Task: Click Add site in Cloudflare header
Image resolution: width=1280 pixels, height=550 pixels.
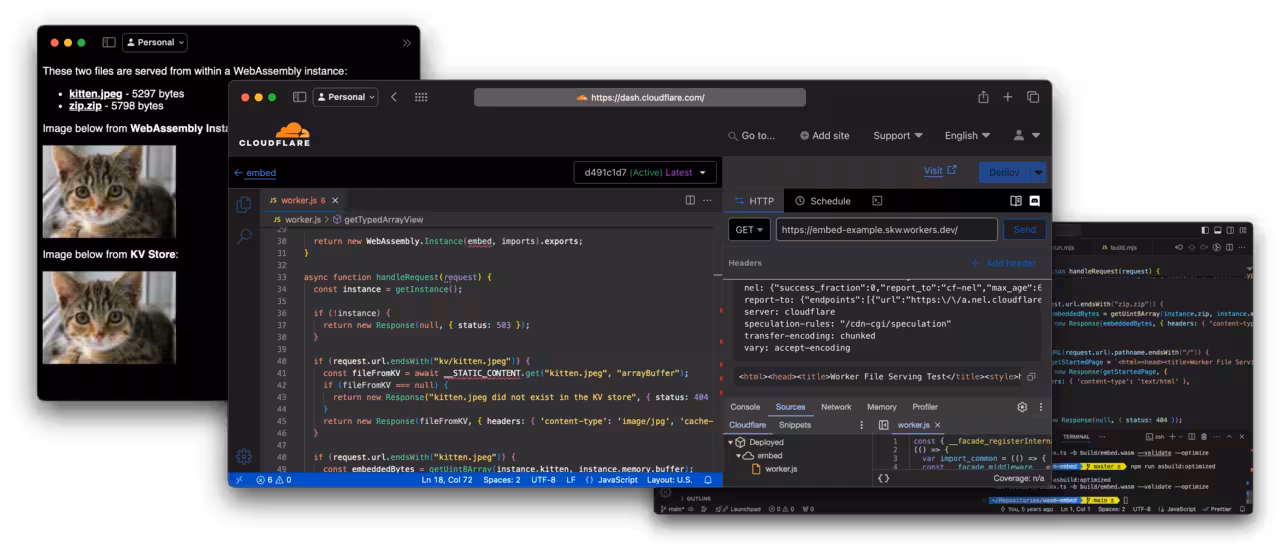Action: 825,135
